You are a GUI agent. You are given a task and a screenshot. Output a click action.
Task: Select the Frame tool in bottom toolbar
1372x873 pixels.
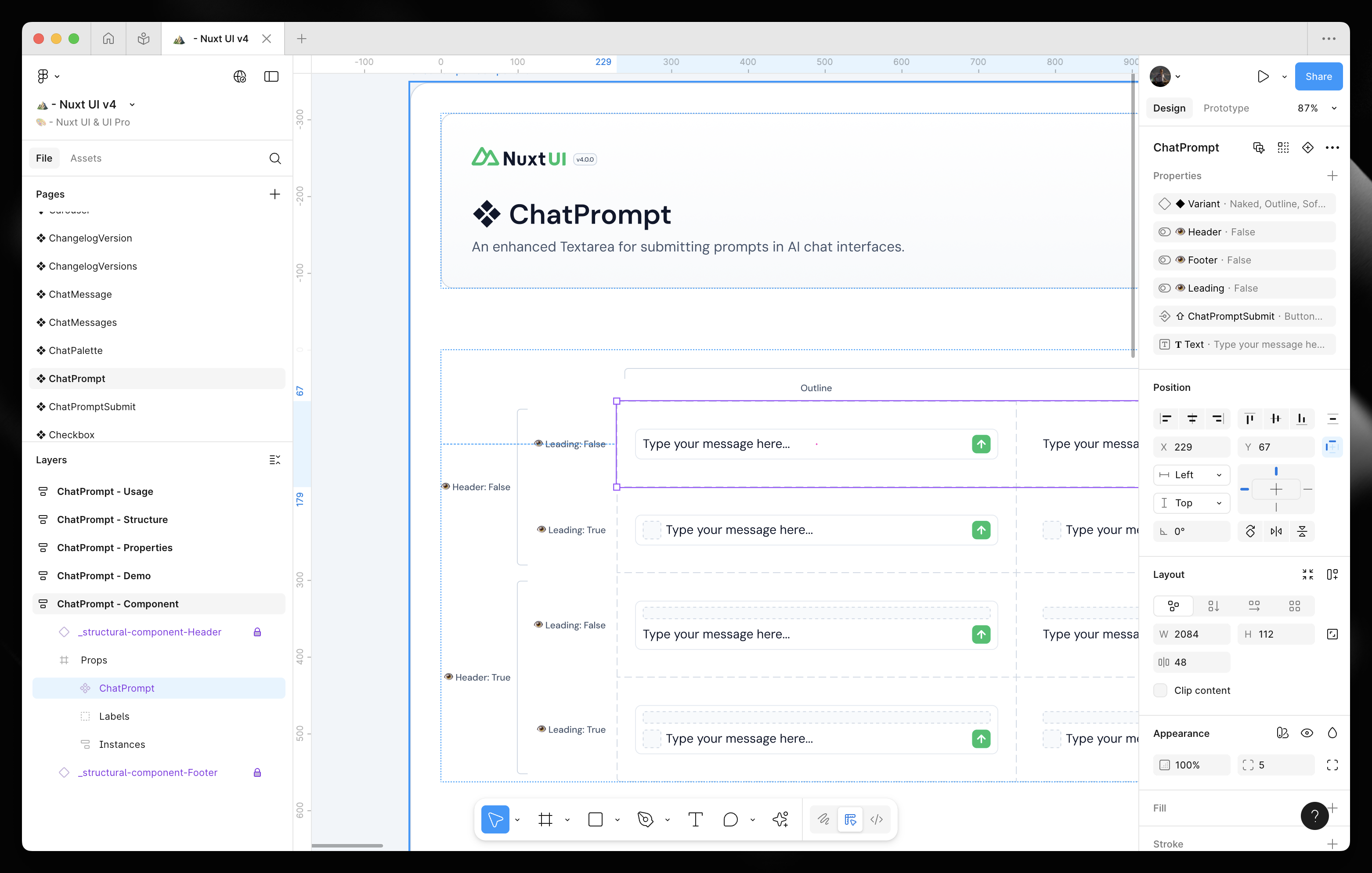(545, 819)
